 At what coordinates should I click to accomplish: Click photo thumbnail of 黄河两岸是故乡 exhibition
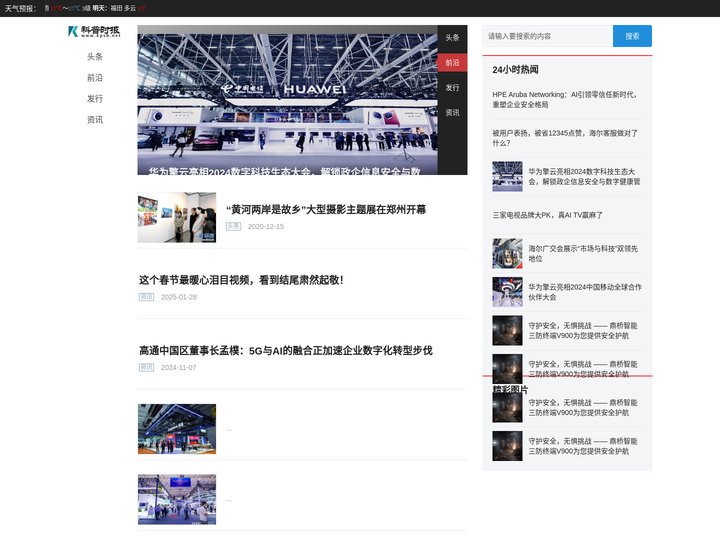[177, 217]
